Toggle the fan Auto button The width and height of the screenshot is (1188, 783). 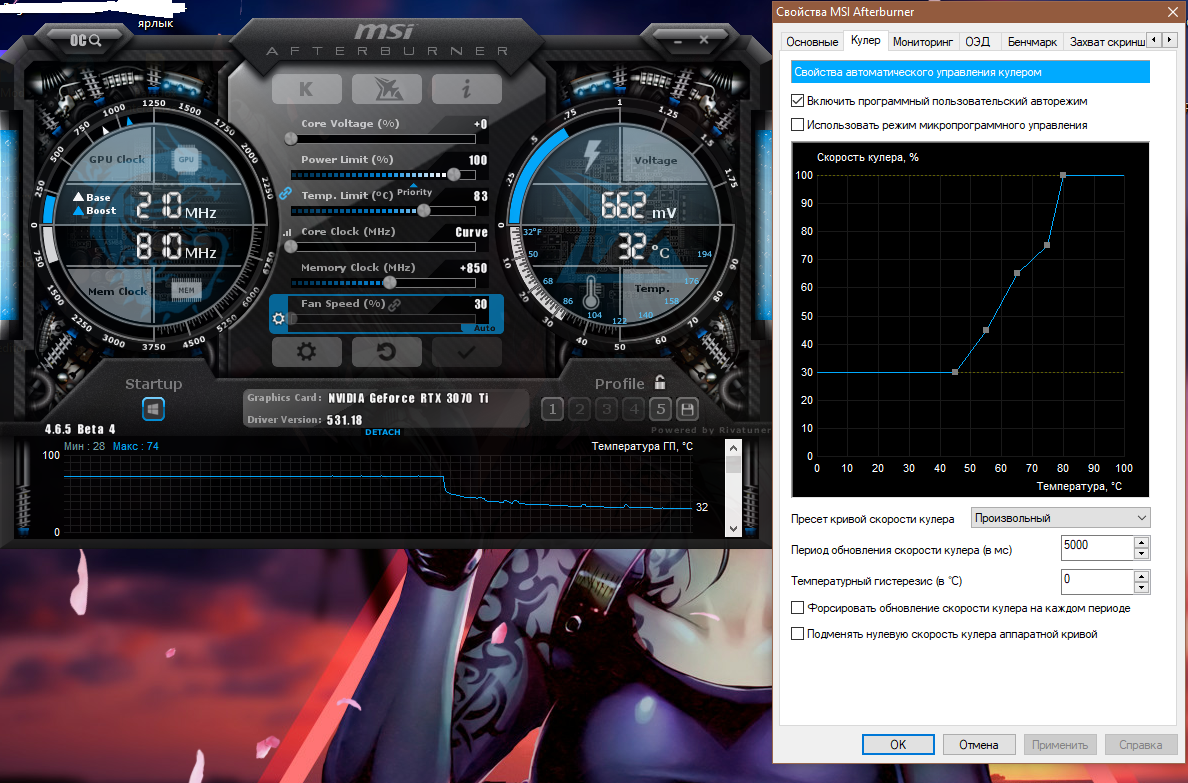coord(485,328)
